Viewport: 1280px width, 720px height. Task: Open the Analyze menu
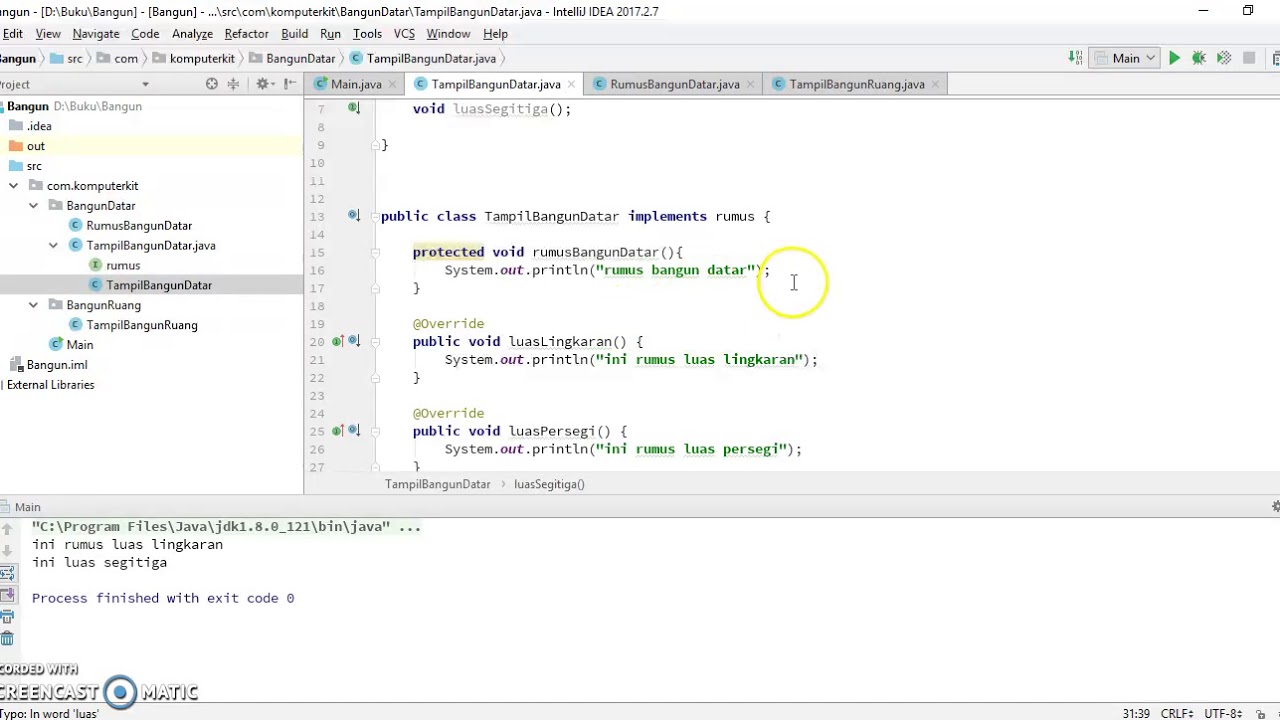click(192, 33)
